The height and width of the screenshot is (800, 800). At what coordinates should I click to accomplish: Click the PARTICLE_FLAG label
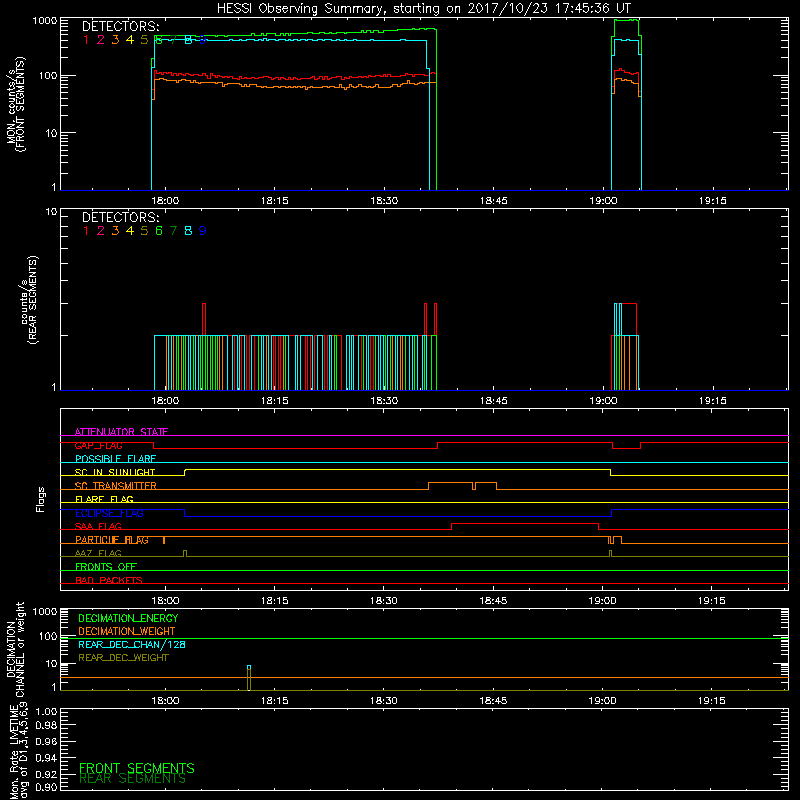click(x=112, y=540)
